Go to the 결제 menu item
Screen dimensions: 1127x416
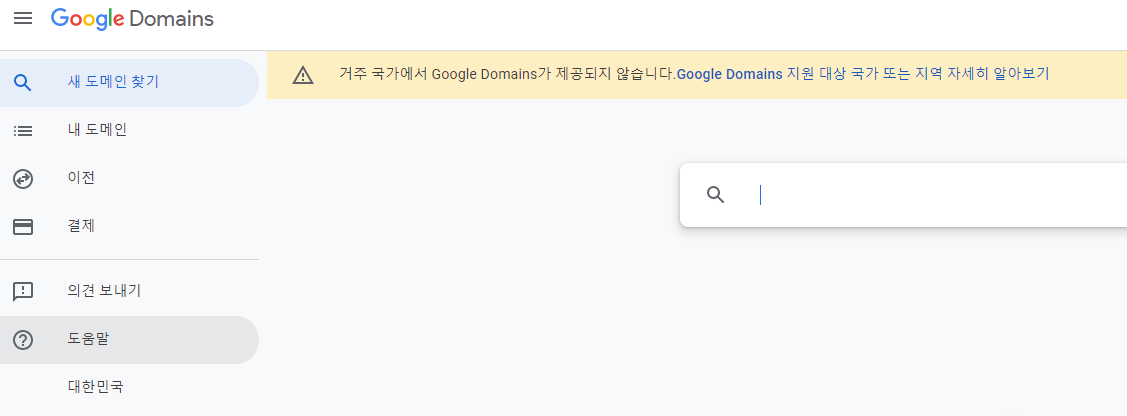[x=129, y=227]
